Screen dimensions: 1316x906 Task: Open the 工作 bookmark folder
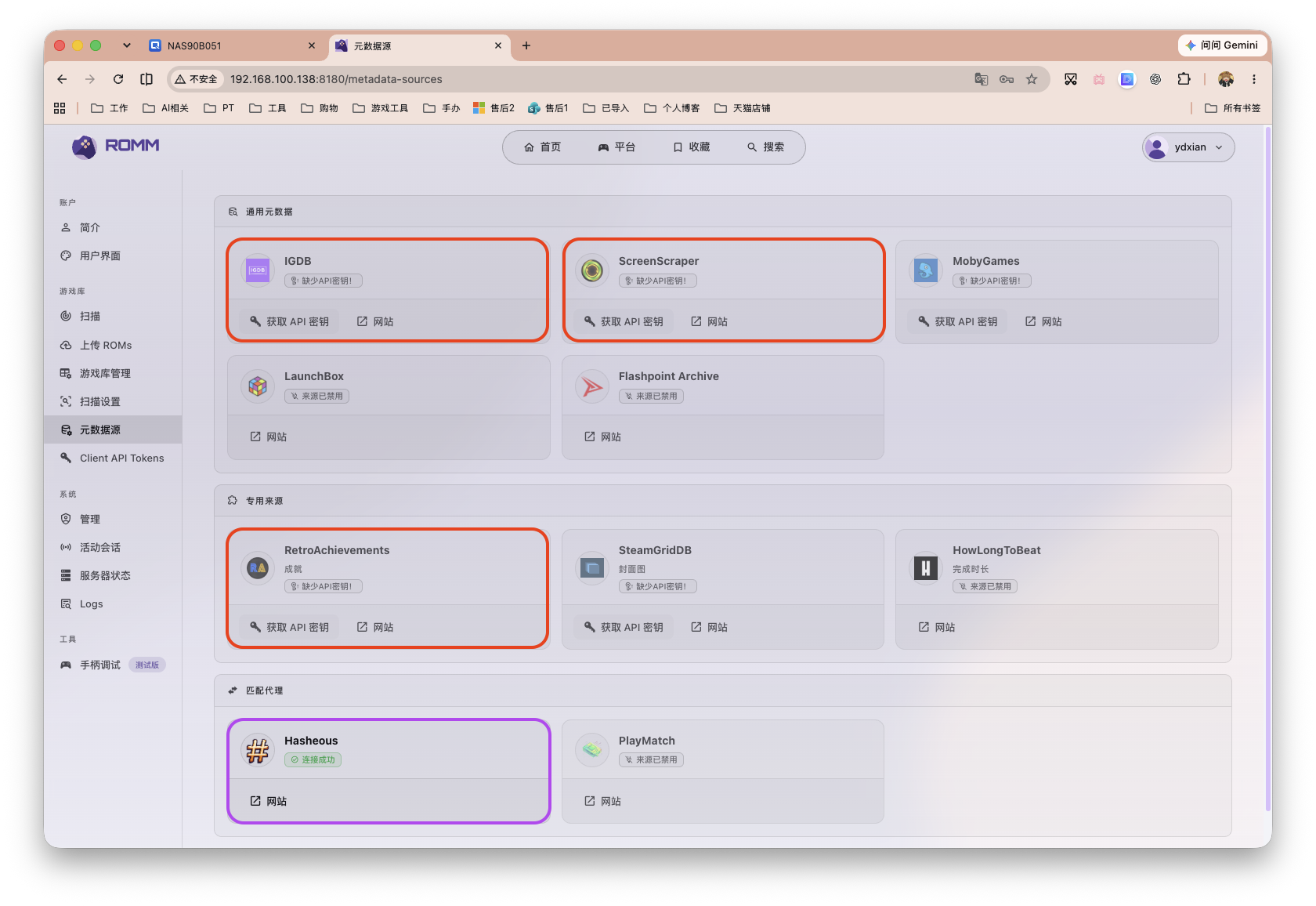pos(110,108)
